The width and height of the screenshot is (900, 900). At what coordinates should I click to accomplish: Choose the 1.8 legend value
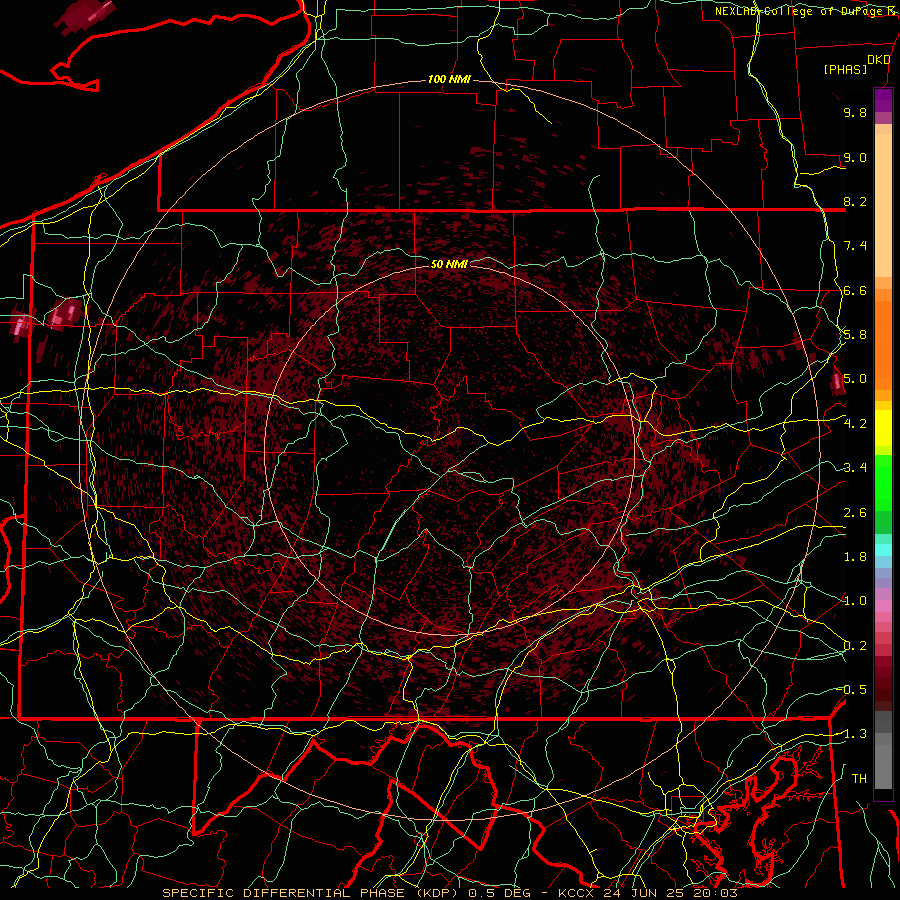click(x=855, y=557)
